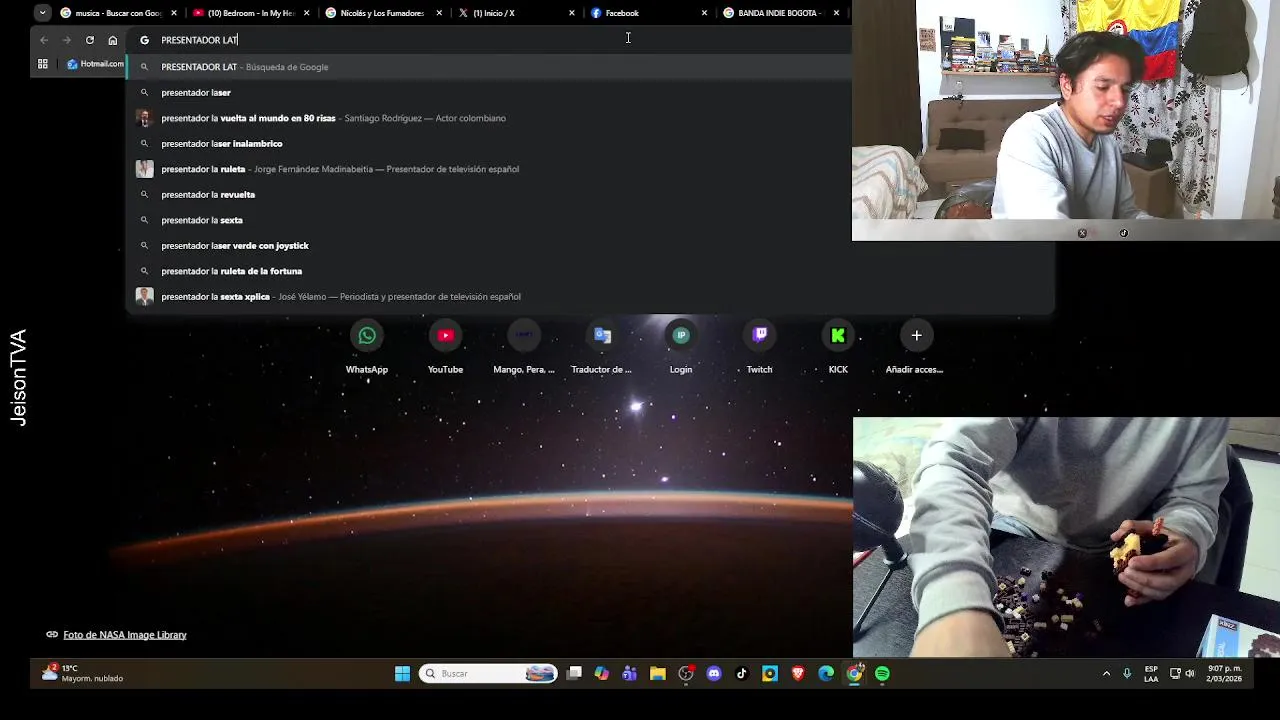1280x720 pixels.
Task: Show hidden system tray icons
Action: tap(1106, 674)
